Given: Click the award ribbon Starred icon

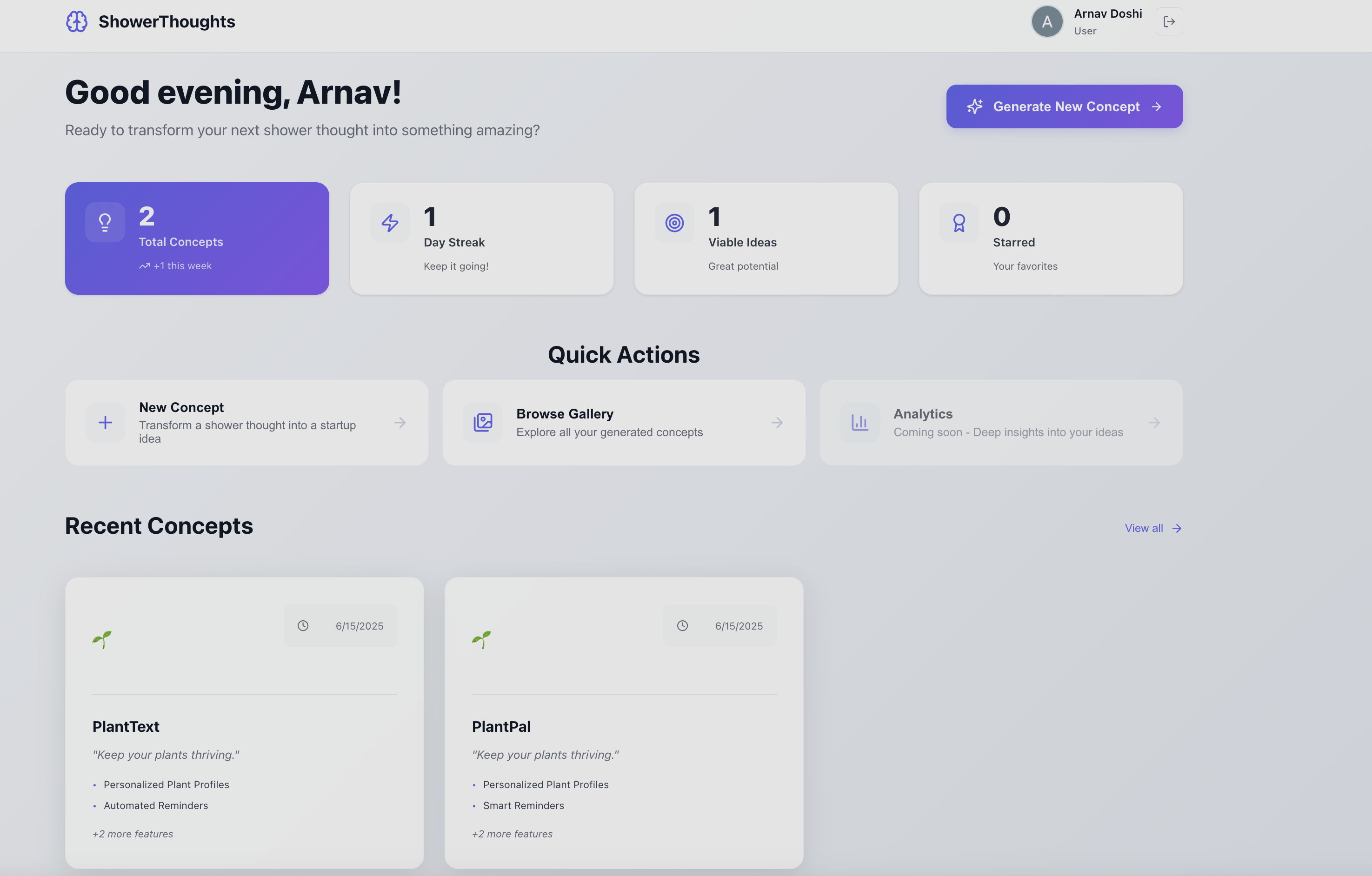Looking at the screenshot, I should 959,223.
